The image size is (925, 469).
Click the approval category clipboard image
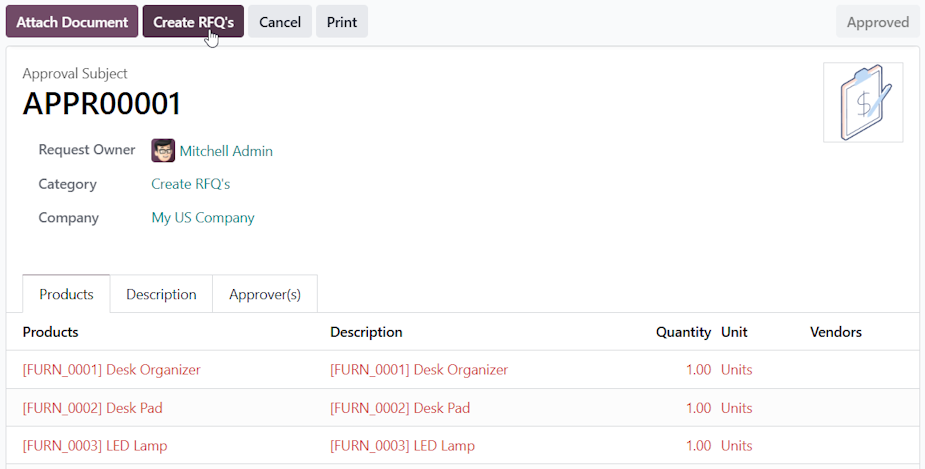pos(863,102)
